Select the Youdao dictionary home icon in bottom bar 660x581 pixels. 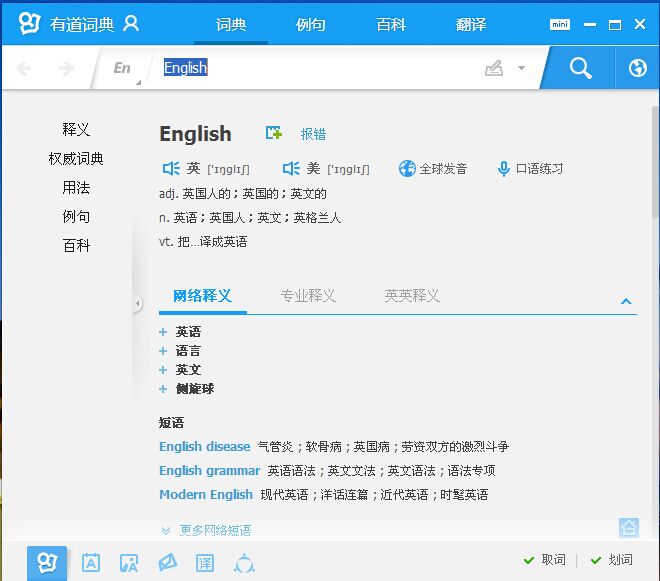tap(47, 563)
